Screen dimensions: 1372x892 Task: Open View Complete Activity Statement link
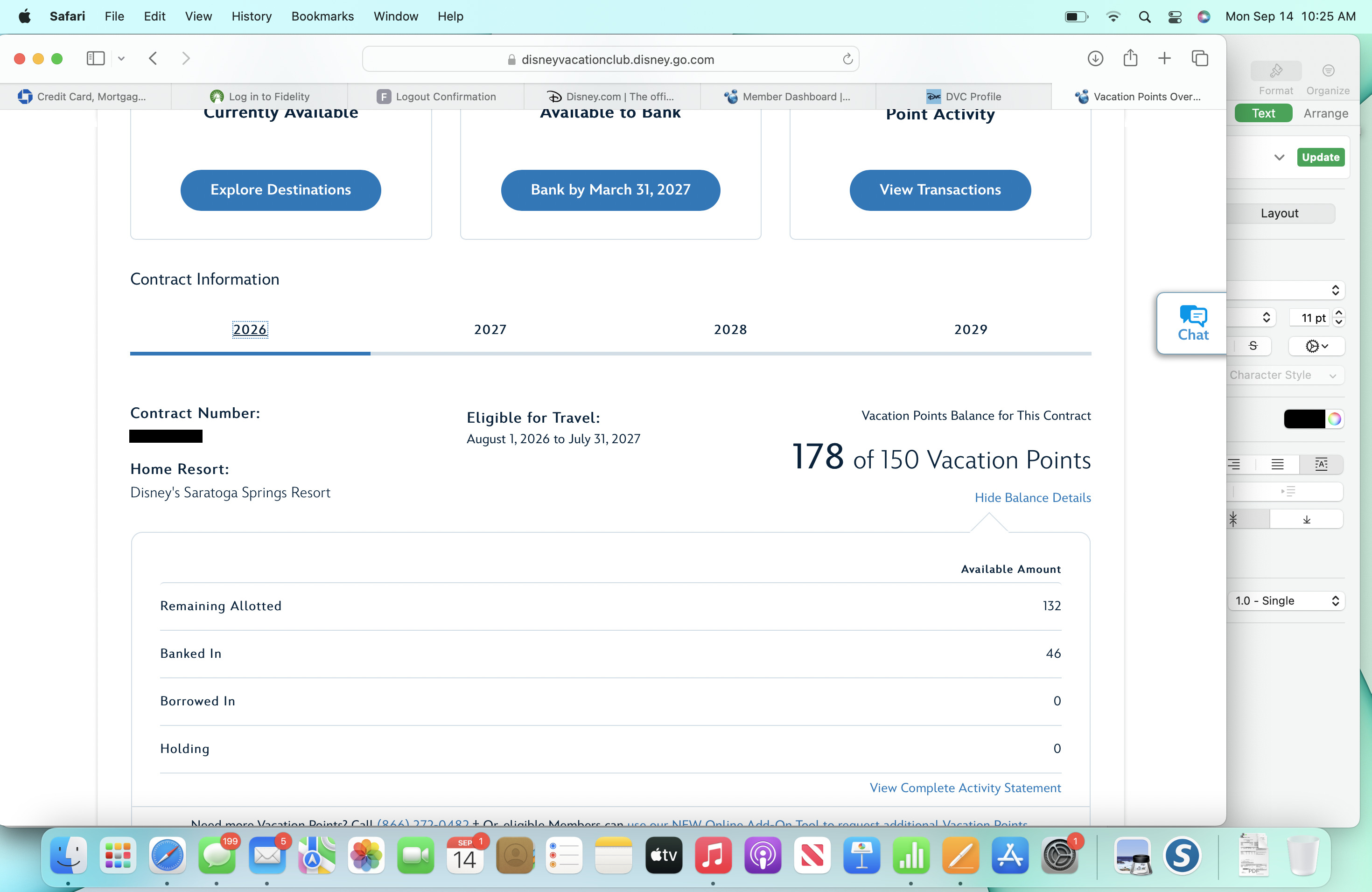pos(965,788)
